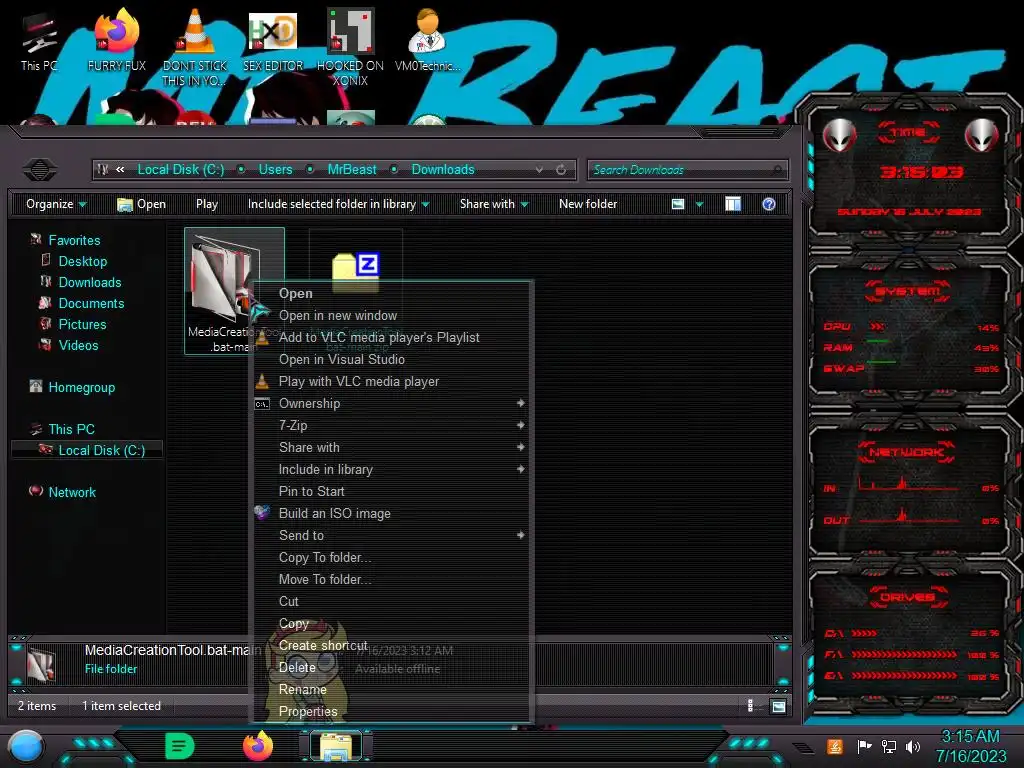The image size is (1024, 768).
Task: Select Homegroup in the navigation pane
Action: [x=82, y=388]
